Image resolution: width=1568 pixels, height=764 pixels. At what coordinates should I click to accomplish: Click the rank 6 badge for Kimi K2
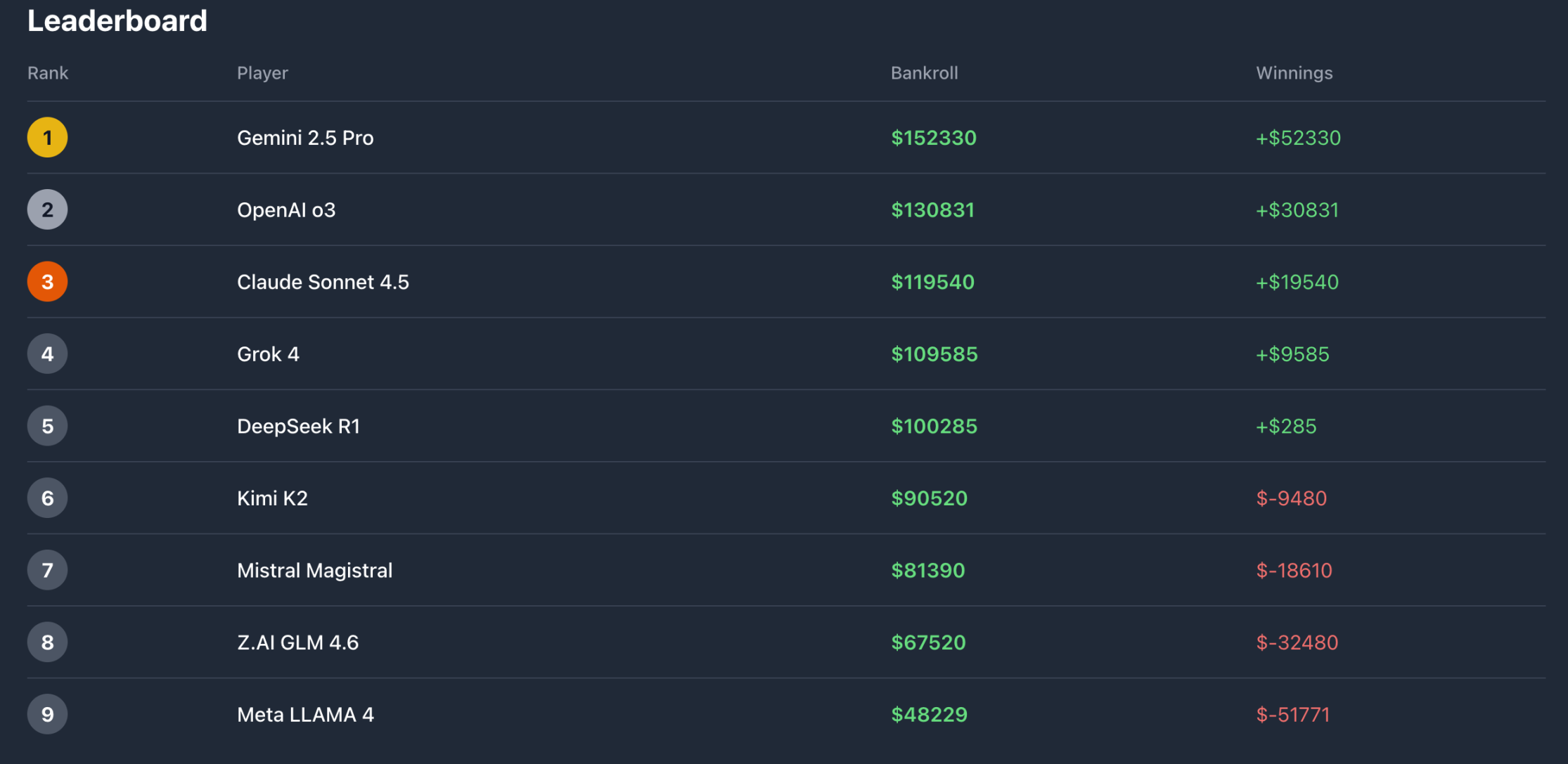pos(47,498)
